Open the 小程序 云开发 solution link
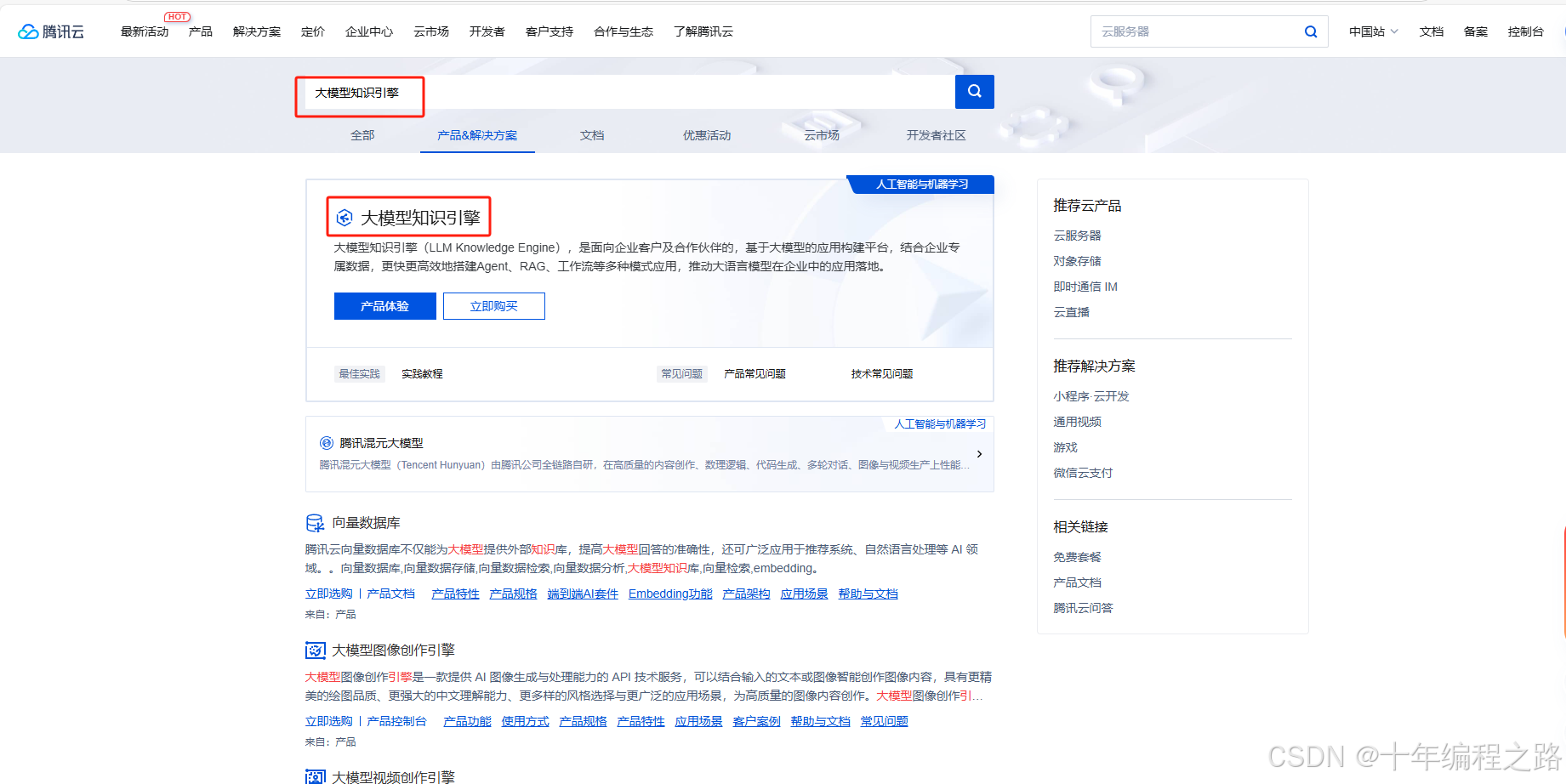Screen dimensions: 1566x784 (x=1091, y=396)
